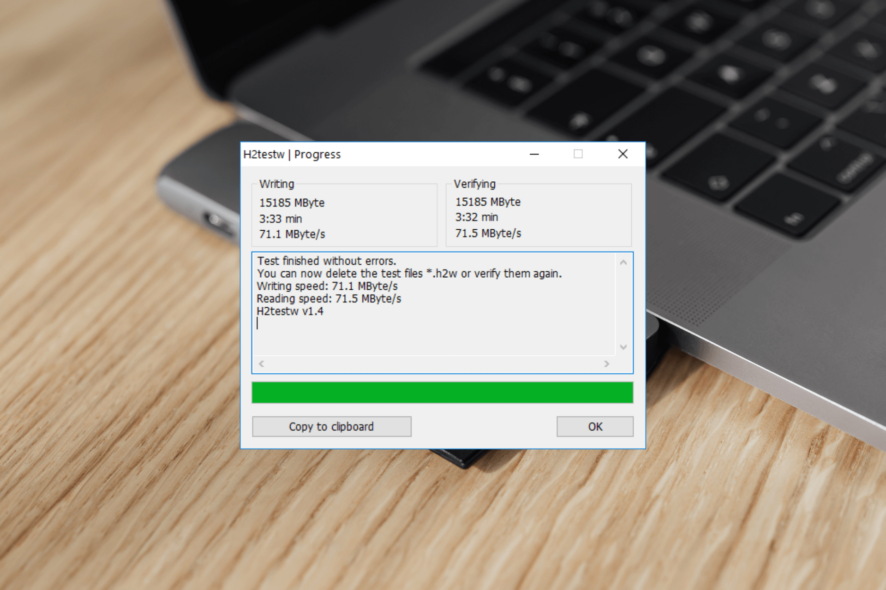Click the '71.5 MByte/s' value under Verifying

coord(488,233)
